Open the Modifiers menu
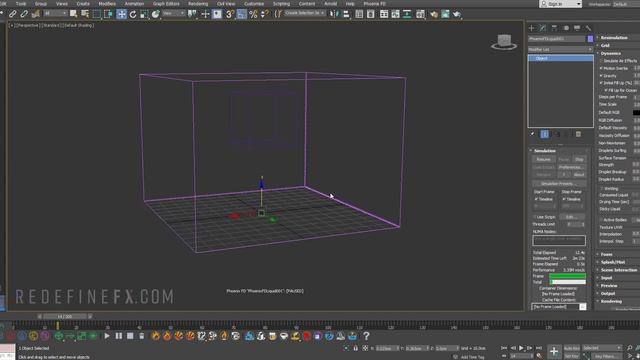640x360 pixels. click(107, 4)
